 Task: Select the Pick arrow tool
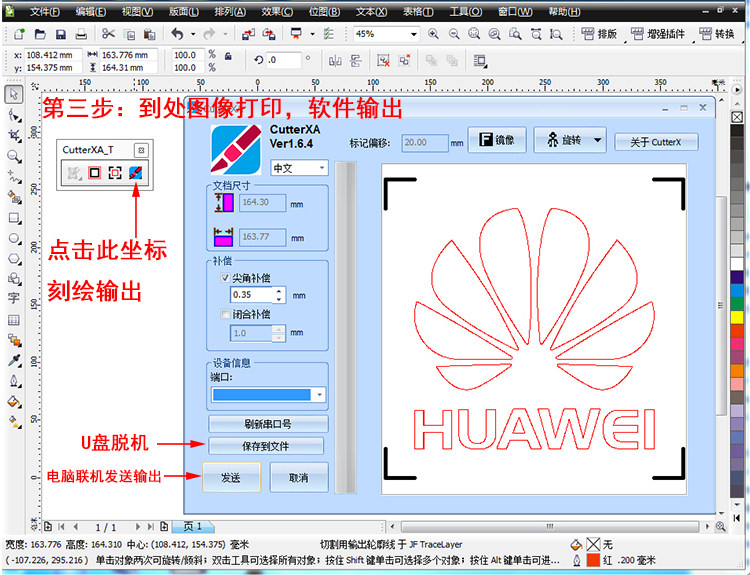[13, 94]
